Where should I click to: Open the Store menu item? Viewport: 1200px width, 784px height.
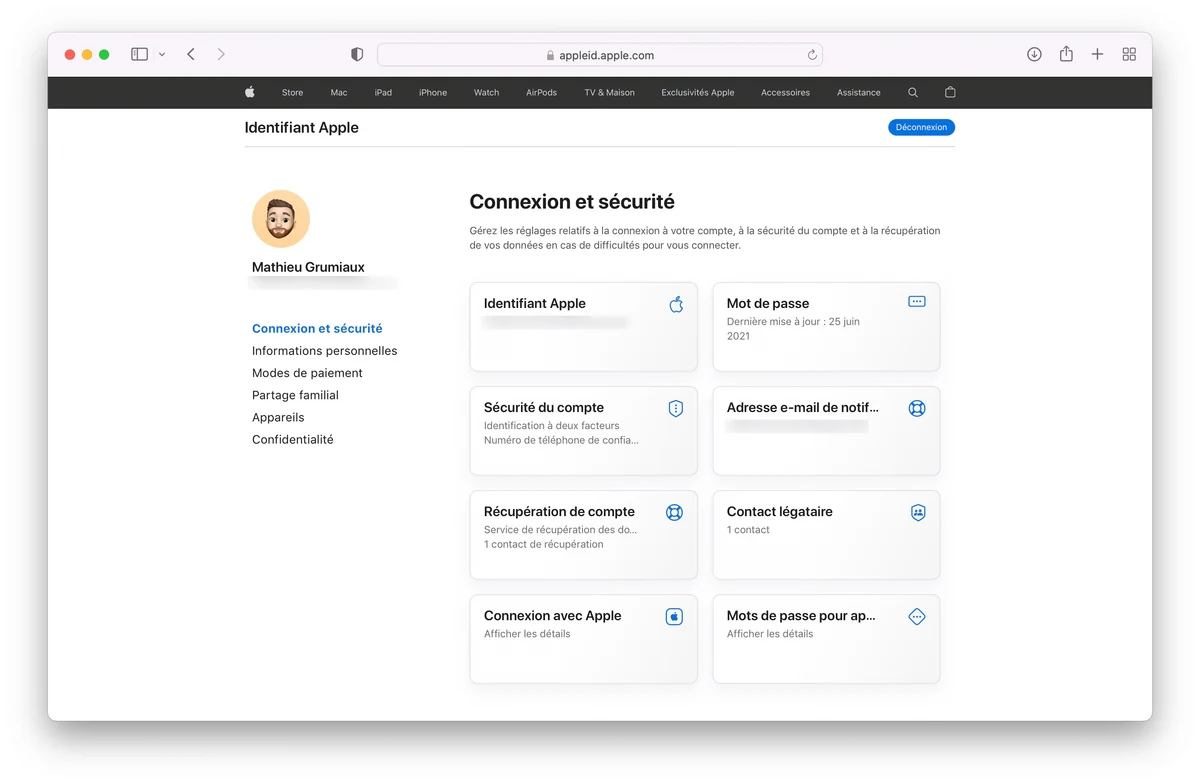292,92
